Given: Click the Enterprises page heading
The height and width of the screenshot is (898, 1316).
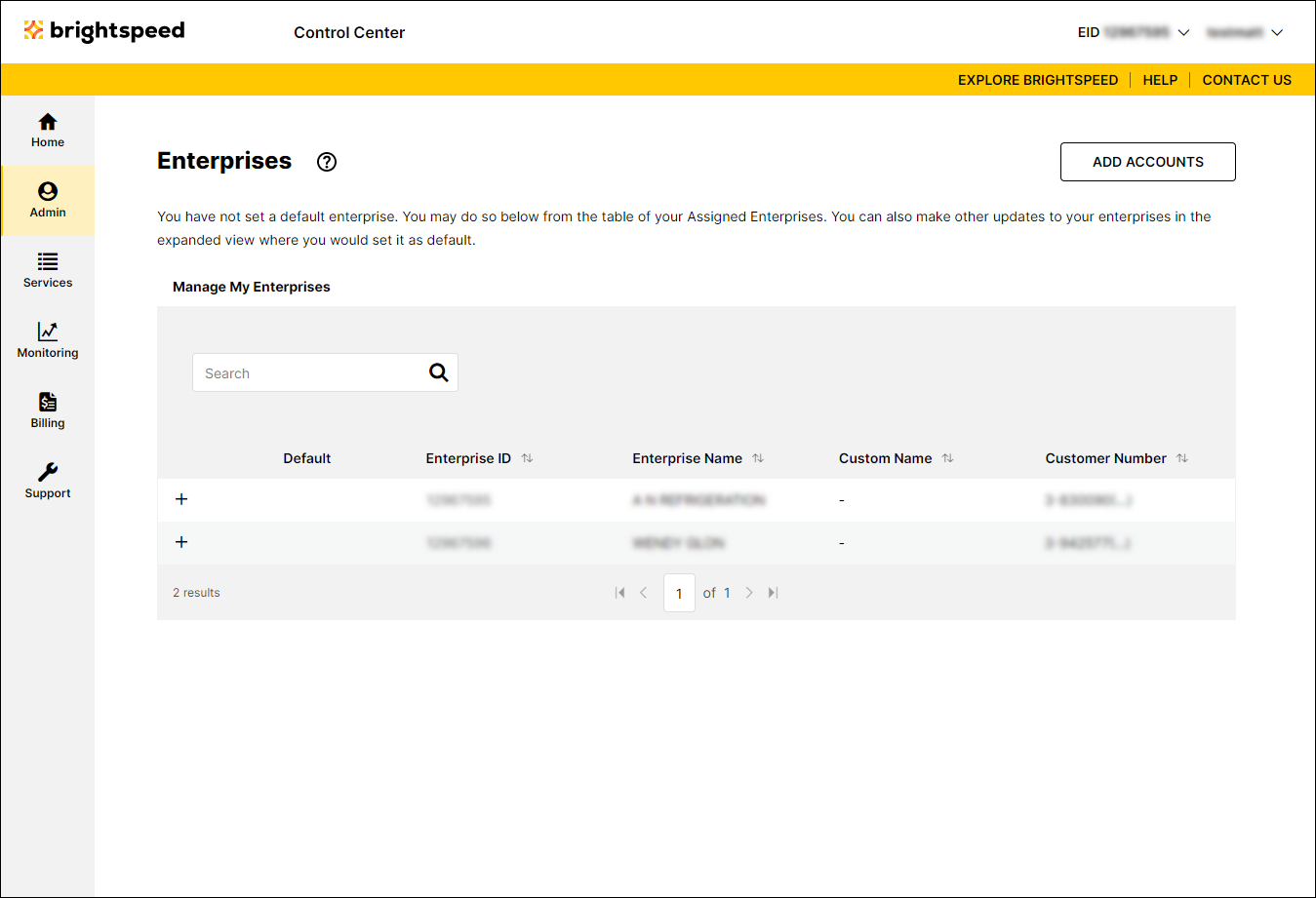Looking at the screenshot, I should pos(224,161).
